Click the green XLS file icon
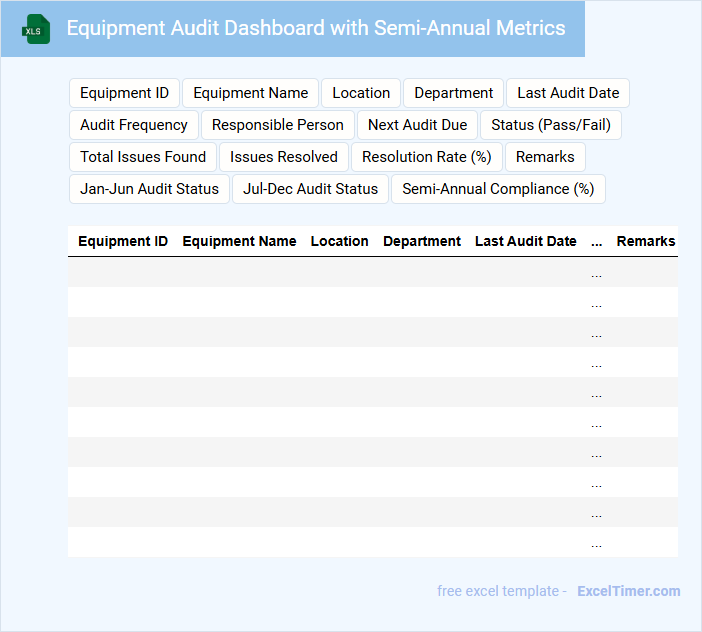702x632 pixels. (x=36, y=29)
